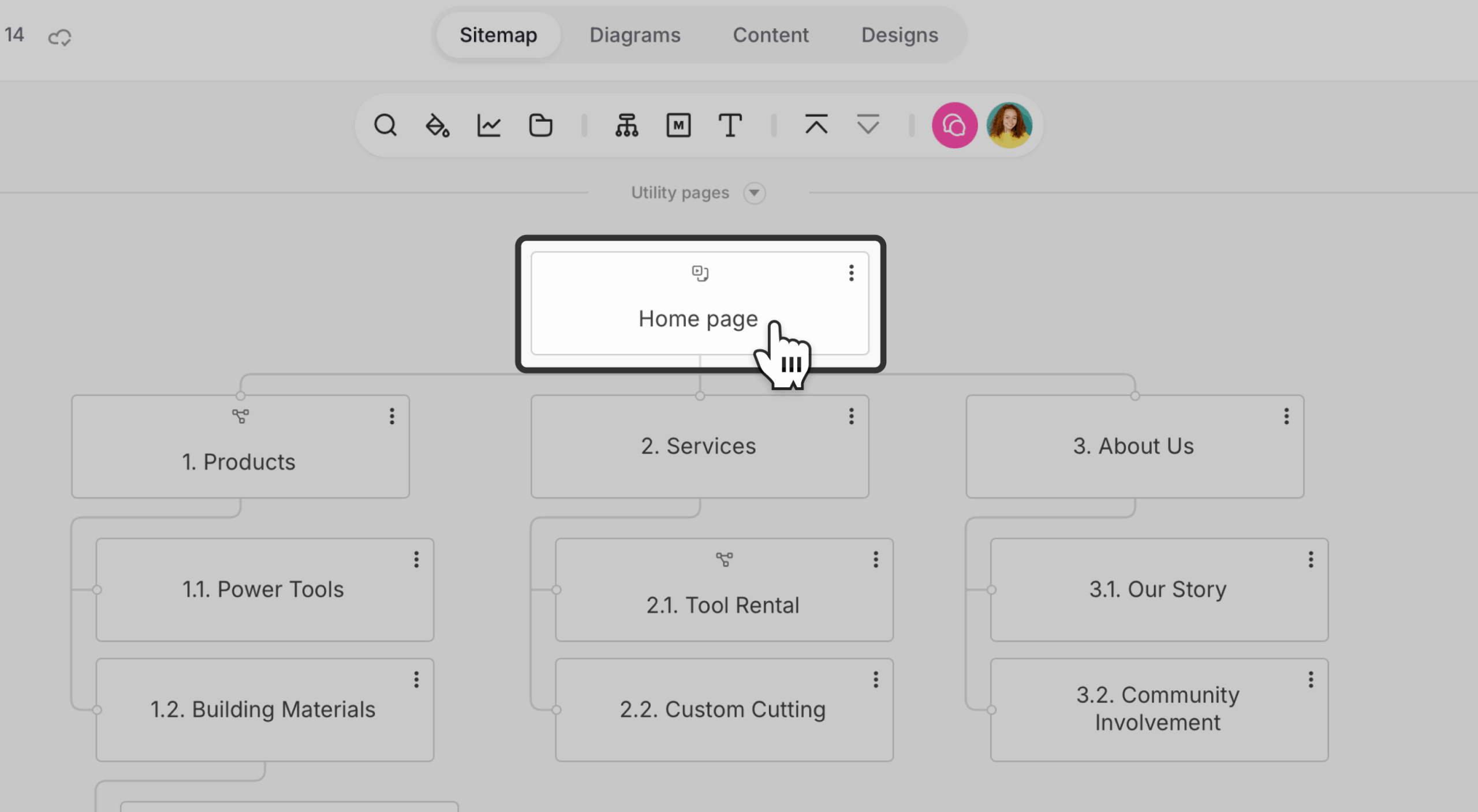The height and width of the screenshot is (812, 1478).
Task: Click the connector node above 2. Services
Action: coord(700,396)
